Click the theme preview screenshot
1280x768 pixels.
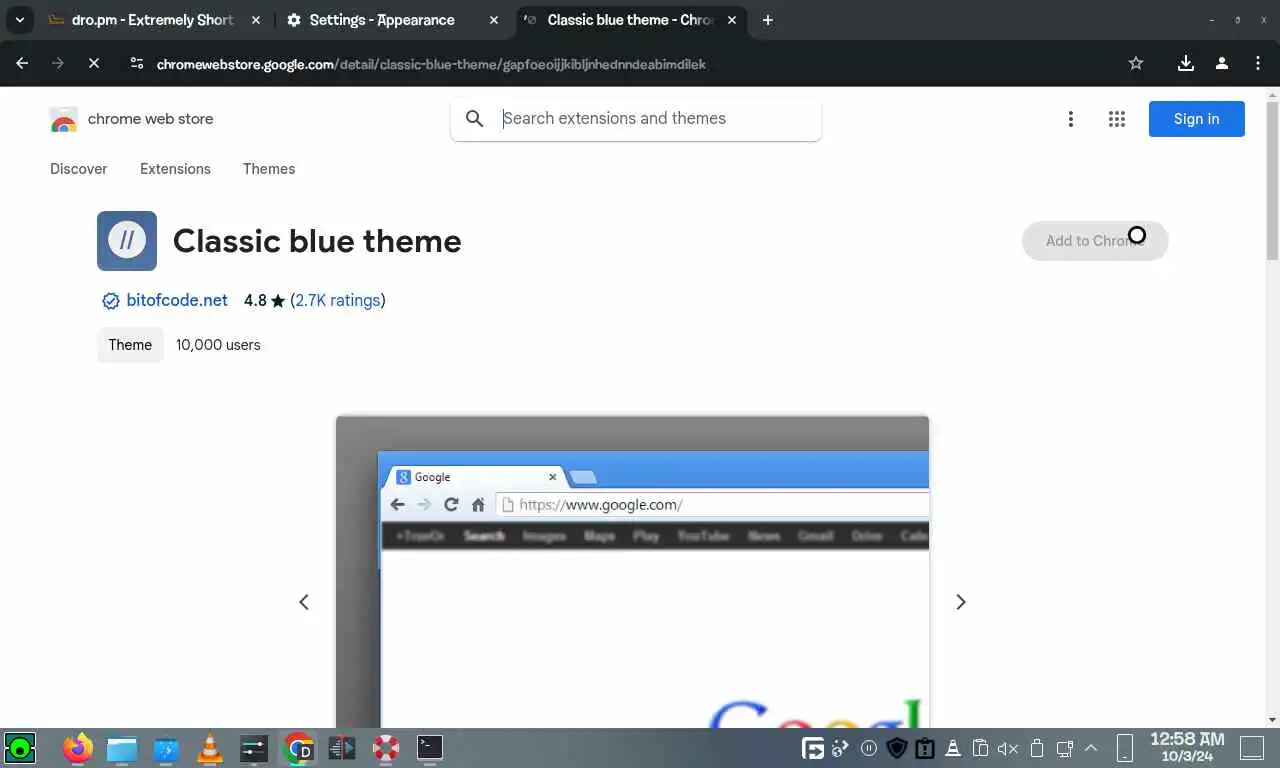(632, 571)
